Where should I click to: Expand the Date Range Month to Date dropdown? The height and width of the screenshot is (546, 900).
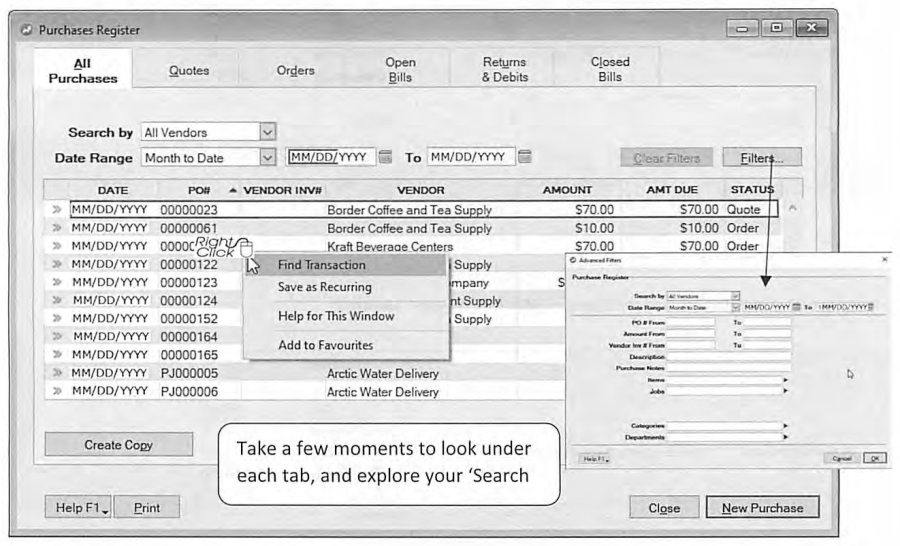click(x=267, y=157)
